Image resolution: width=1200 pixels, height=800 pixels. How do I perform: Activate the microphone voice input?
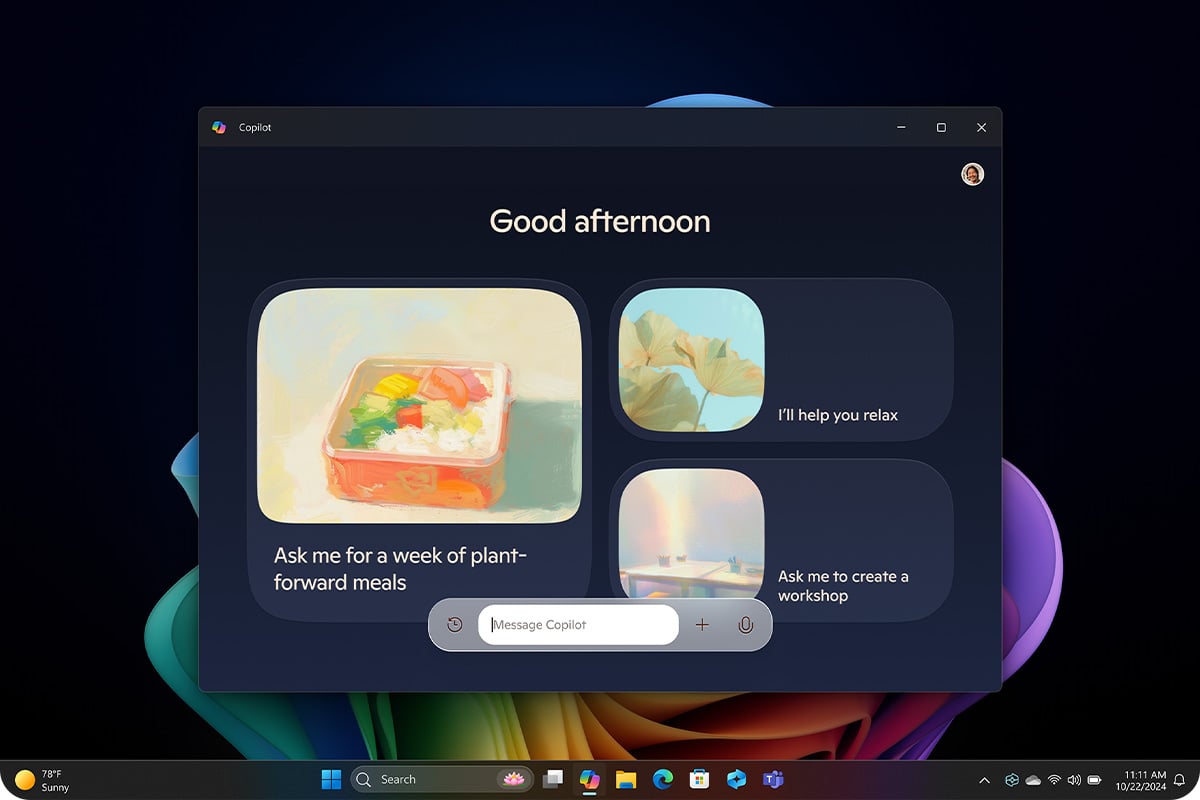(745, 625)
